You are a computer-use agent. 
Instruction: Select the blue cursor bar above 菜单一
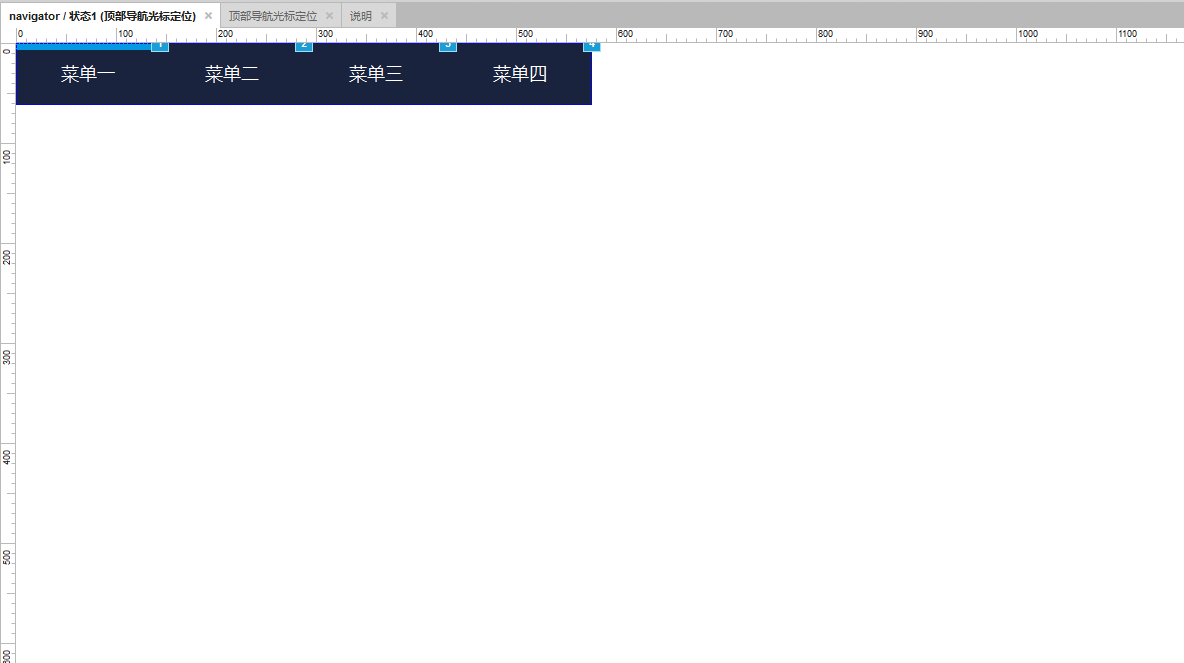click(83, 47)
